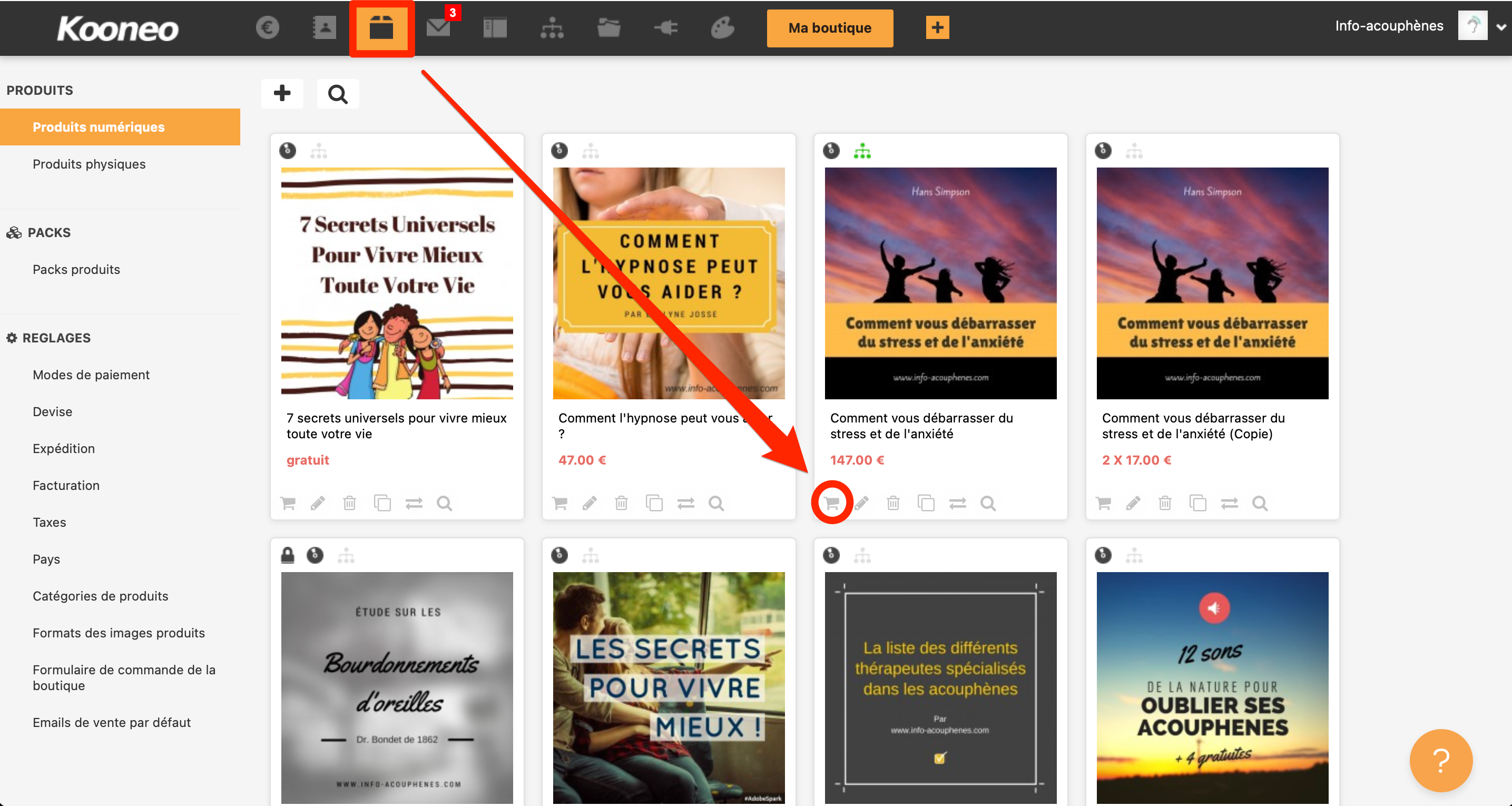This screenshot has width=1512, height=806.
Task: Toggle the affiliation icon on the (Copie) product
Action: pos(1133,151)
